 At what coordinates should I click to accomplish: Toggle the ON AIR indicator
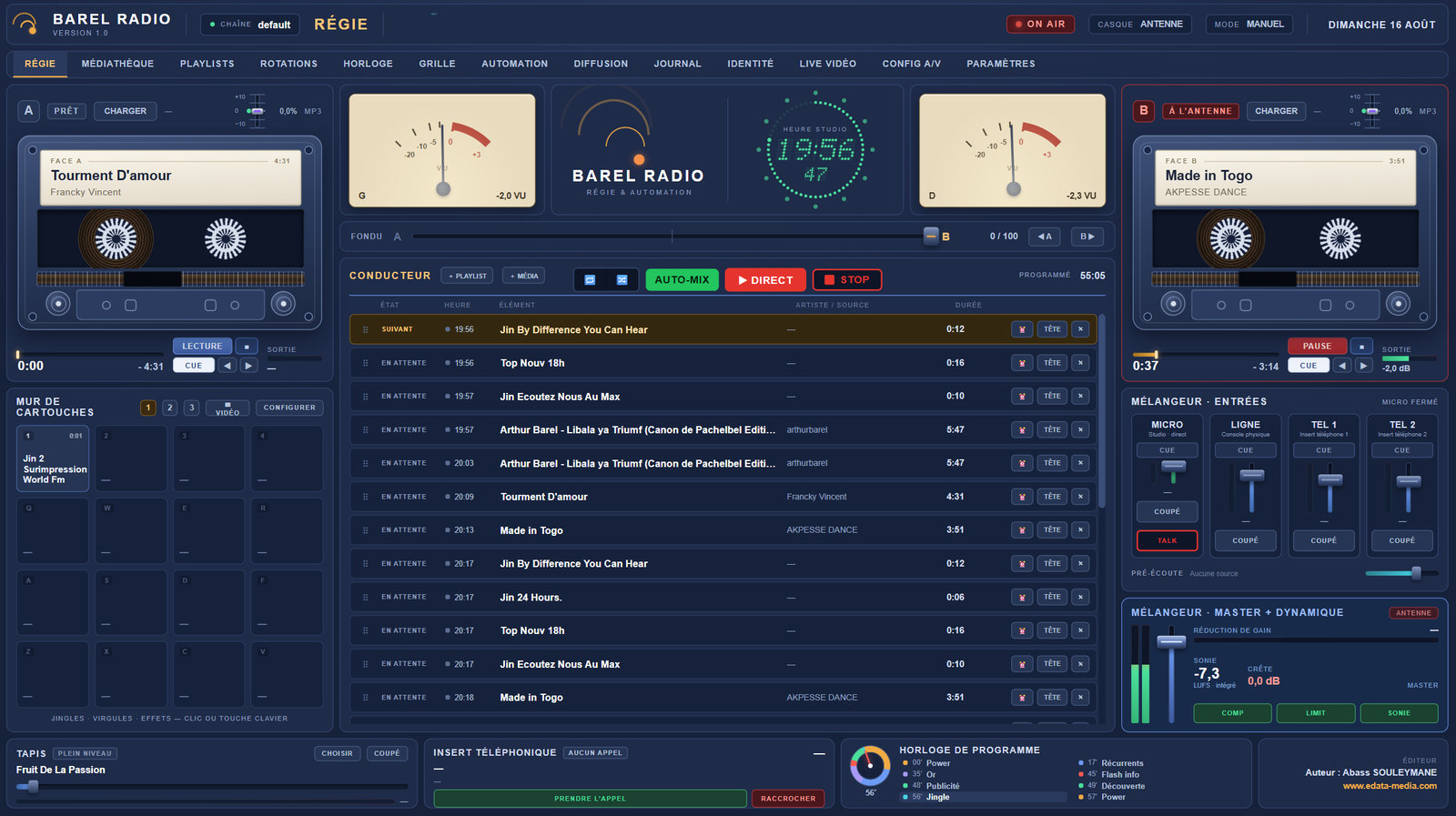coord(1040,25)
